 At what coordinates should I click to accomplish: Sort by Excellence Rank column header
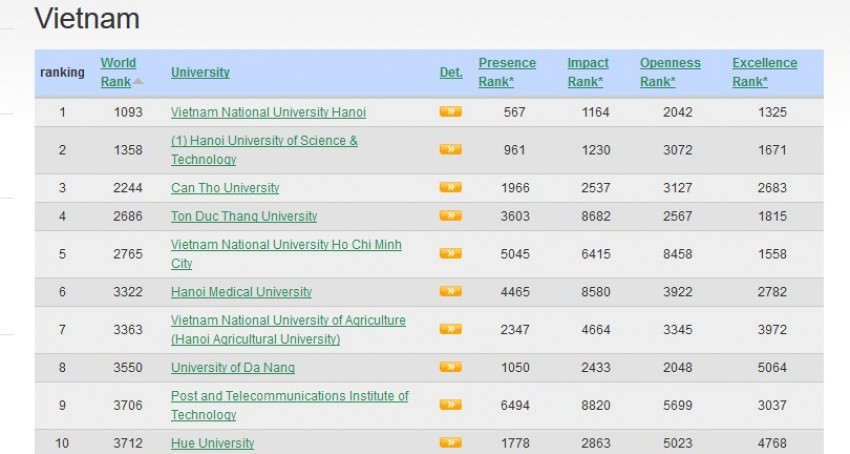pyautogui.click(x=764, y=72)
